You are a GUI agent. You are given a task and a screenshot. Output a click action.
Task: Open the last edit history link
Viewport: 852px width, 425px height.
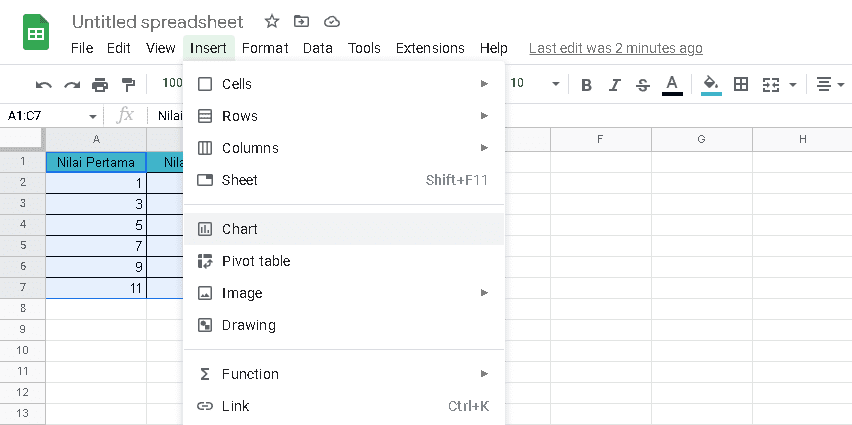[615, 48]
